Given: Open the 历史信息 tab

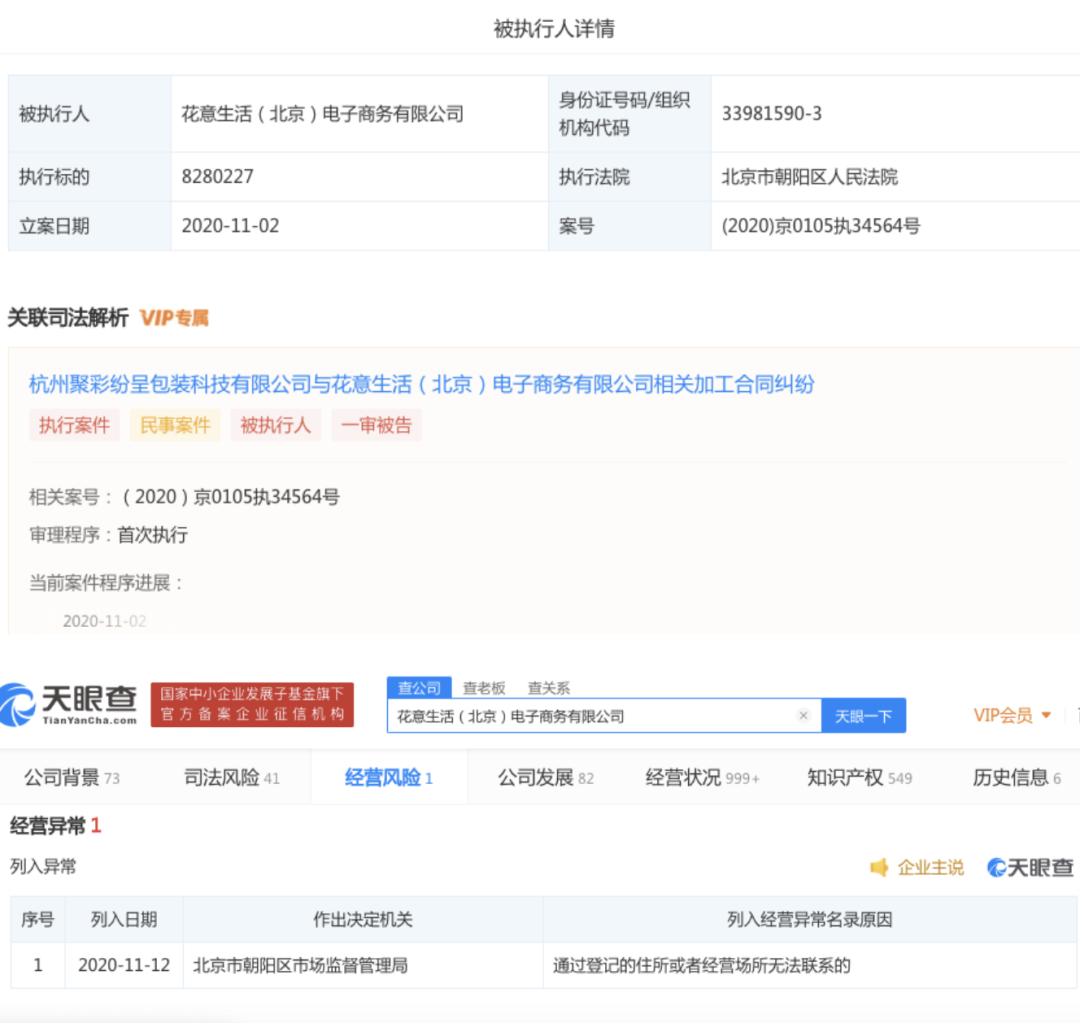Looking at the screenshot, I should (1016, 778).
